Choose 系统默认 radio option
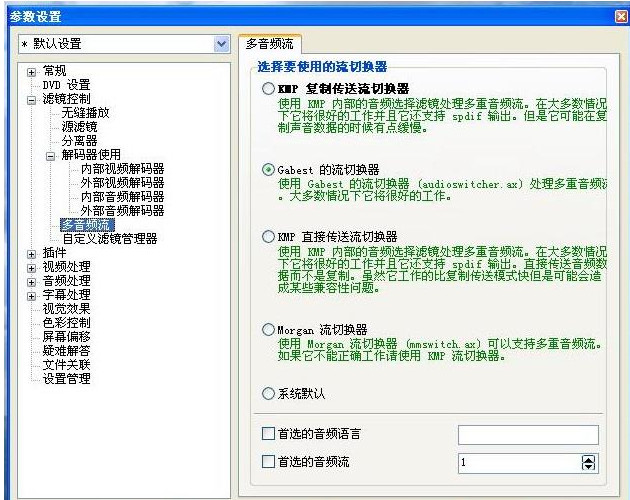Screen dimensions: 630x500 [267, 393]
